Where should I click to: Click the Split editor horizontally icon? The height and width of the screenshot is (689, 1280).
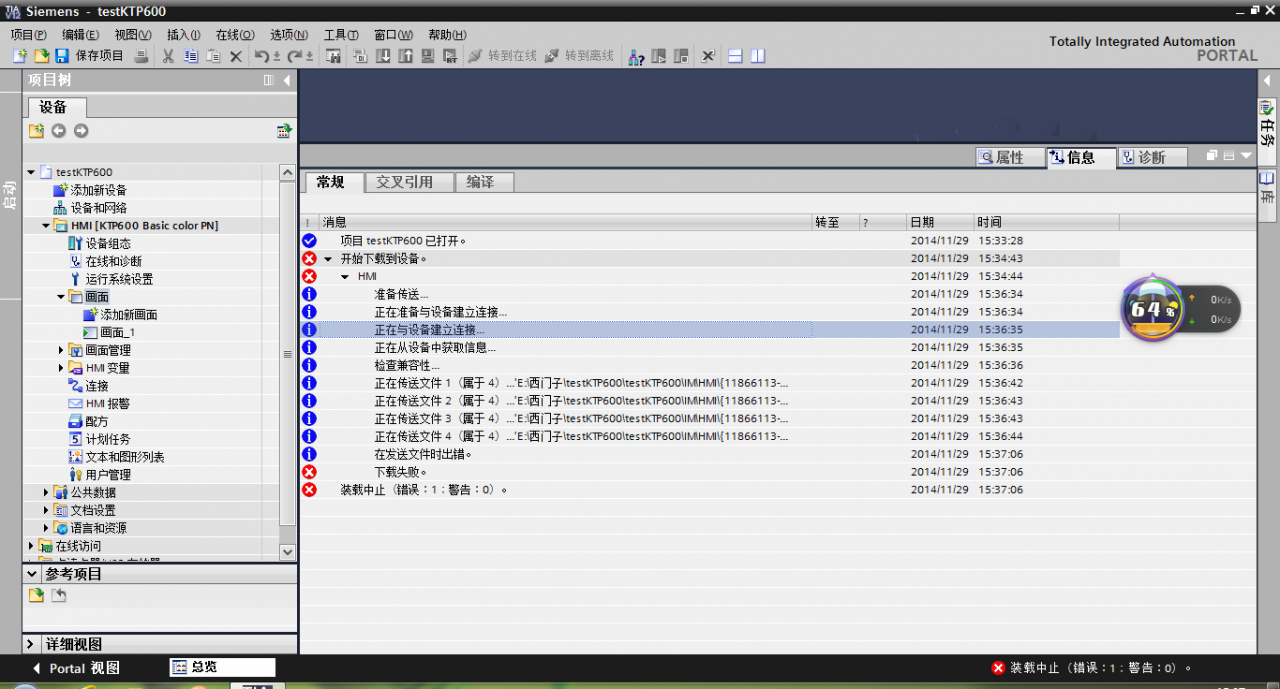(x=735, y=56)
